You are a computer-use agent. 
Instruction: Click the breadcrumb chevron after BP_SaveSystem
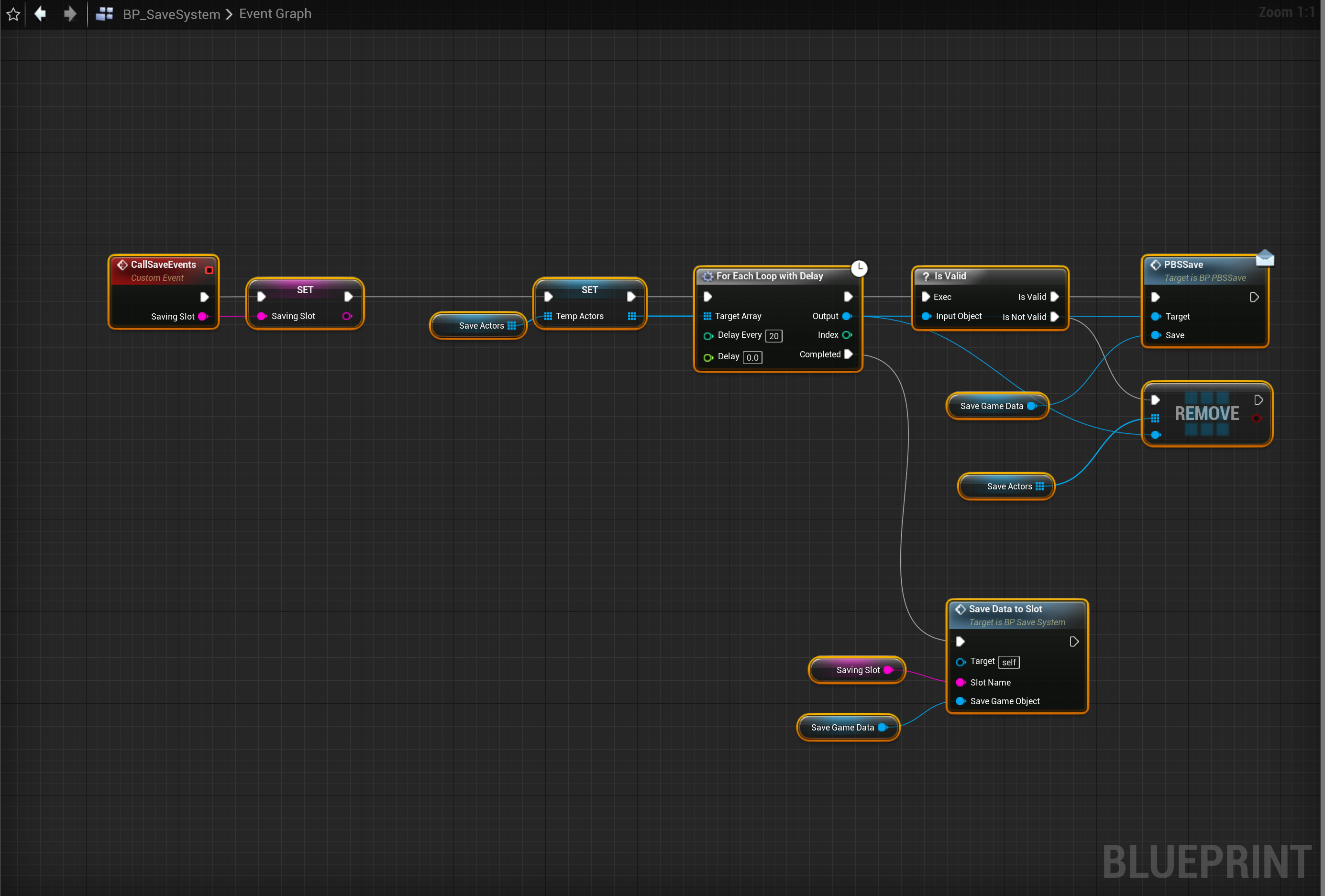[229, 14]
